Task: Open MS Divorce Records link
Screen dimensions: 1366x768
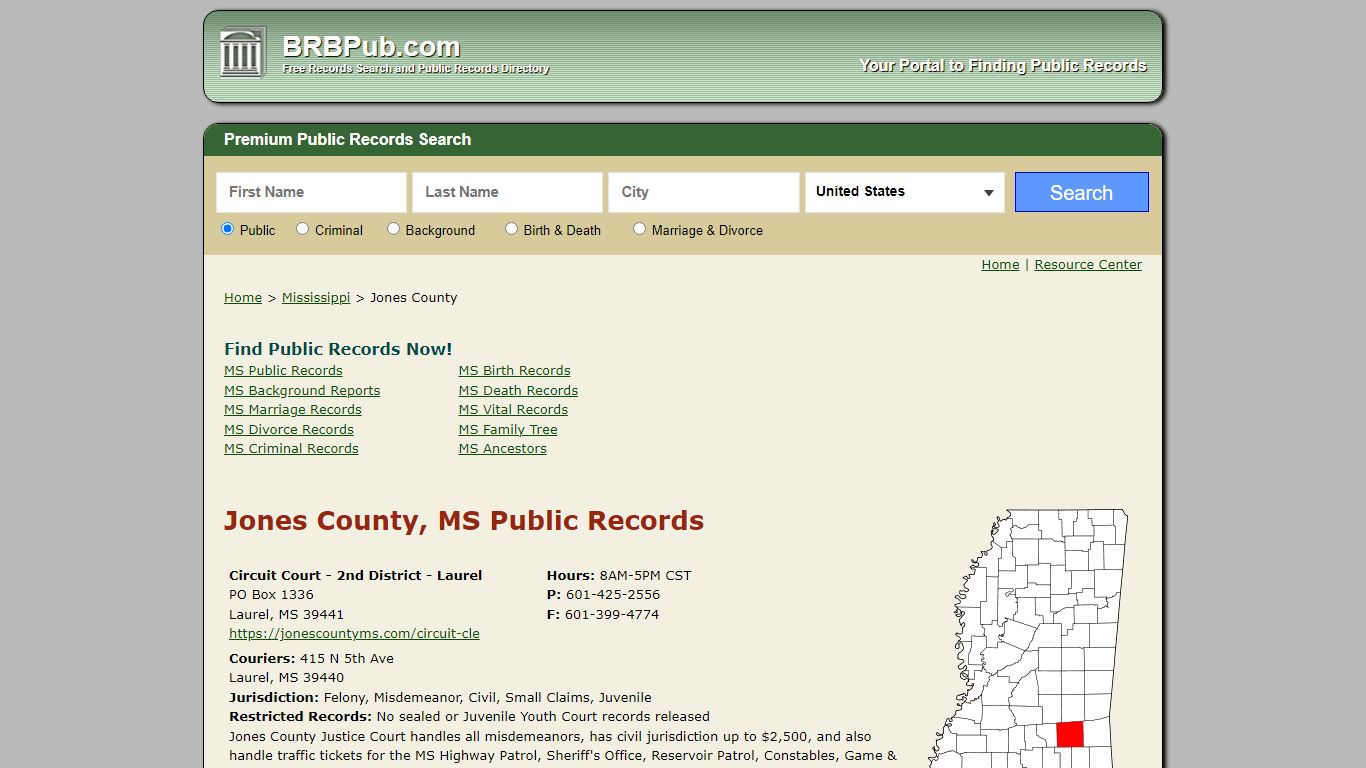Action: tap(289, 430)
